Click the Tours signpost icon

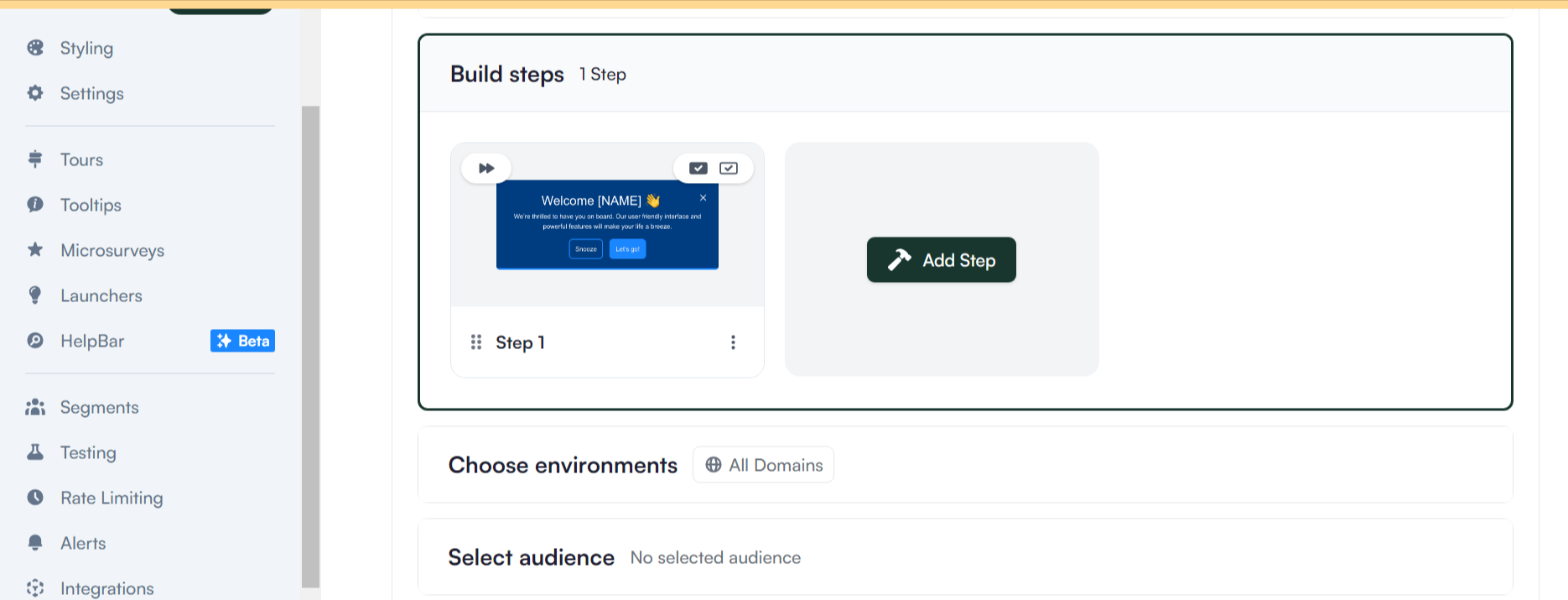pos(35,159)
